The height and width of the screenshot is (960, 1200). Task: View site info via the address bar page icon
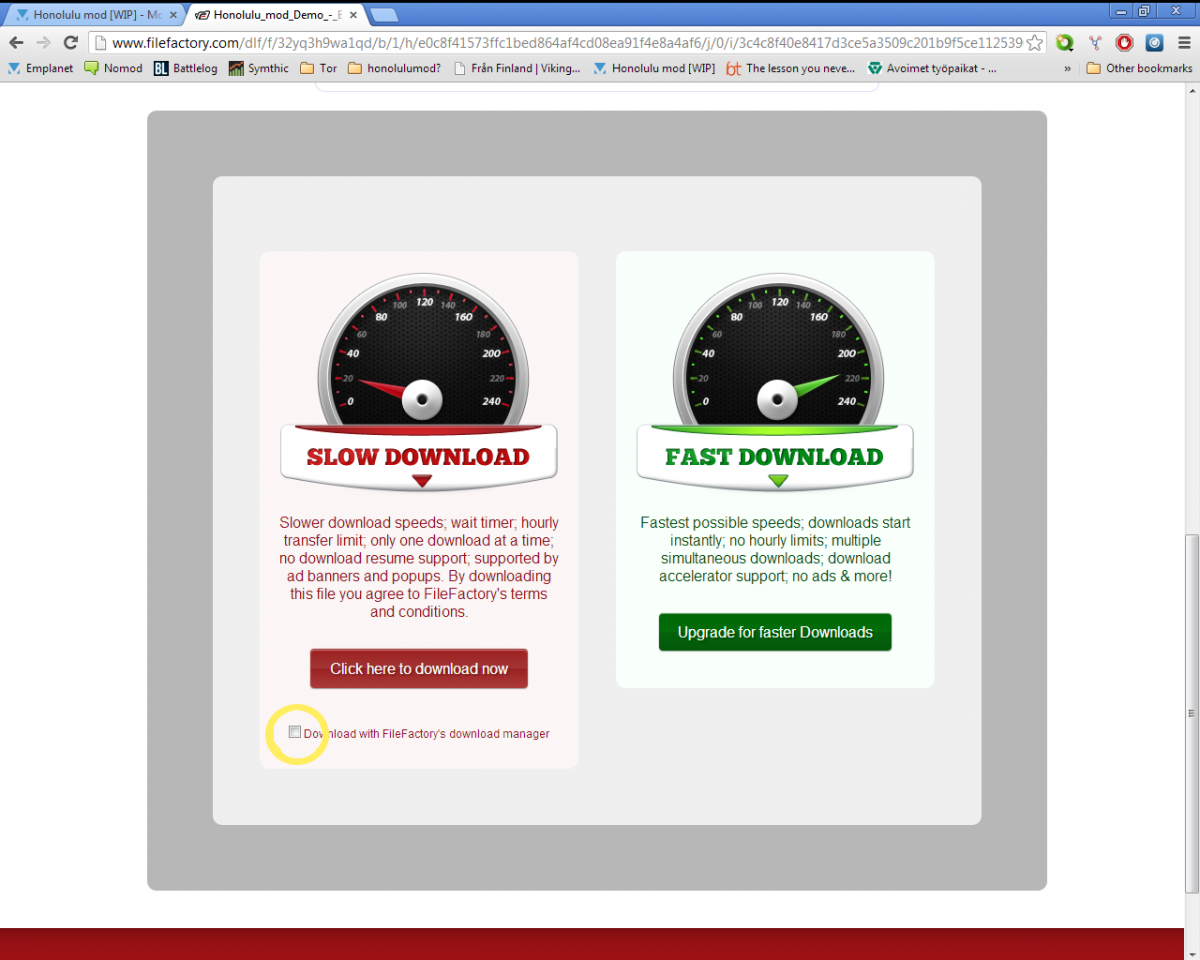point(100,43)
